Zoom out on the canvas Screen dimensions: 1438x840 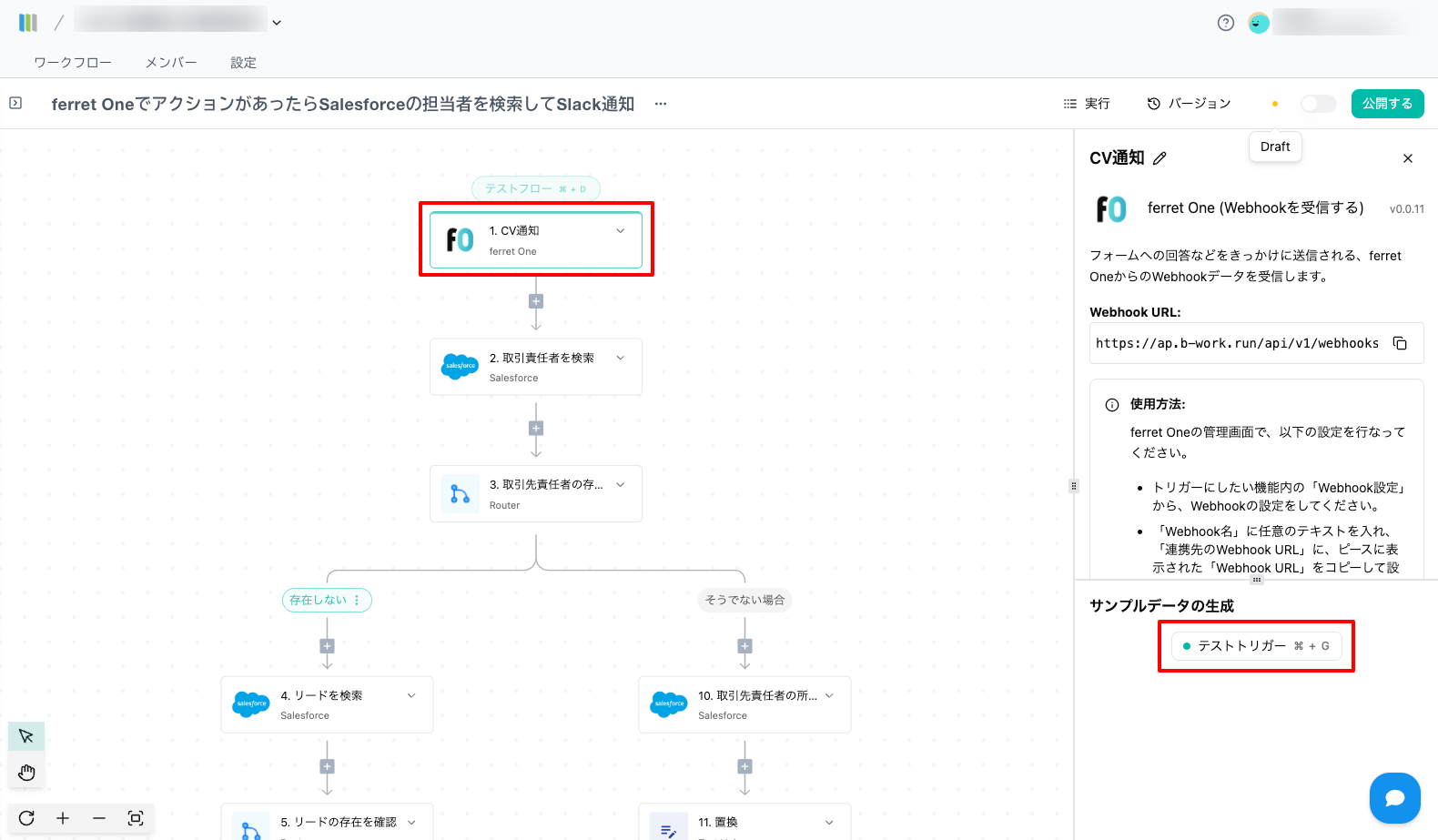(x=99, y=818)
